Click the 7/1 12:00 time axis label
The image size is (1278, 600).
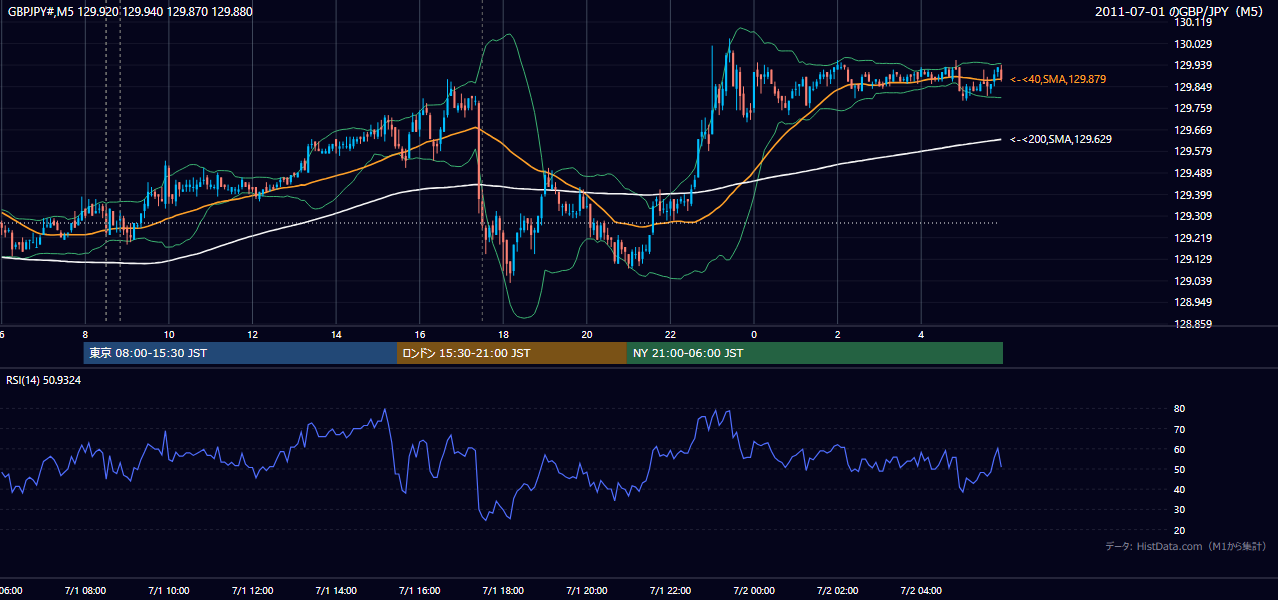point(252,591)
